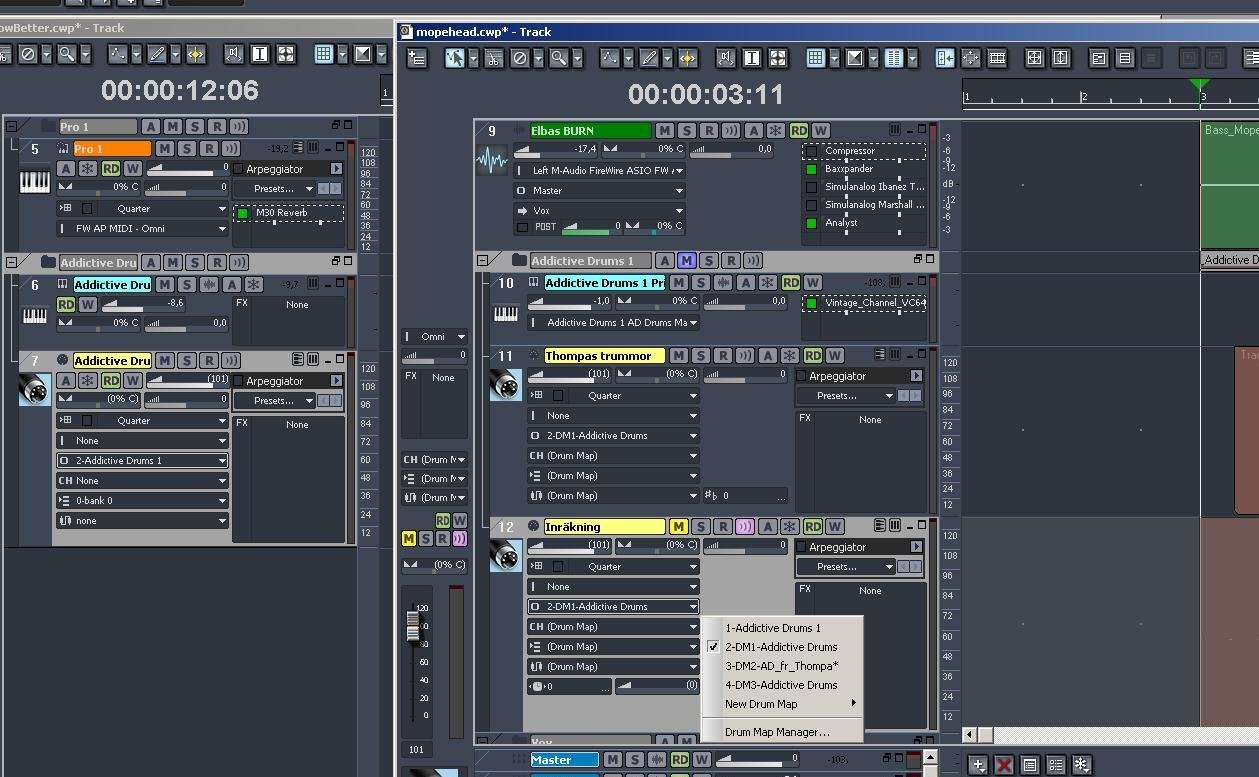Arm the Elbas BURN track for recording
The height and width of the screenshot is (777, 1259).
pos(709,130)
